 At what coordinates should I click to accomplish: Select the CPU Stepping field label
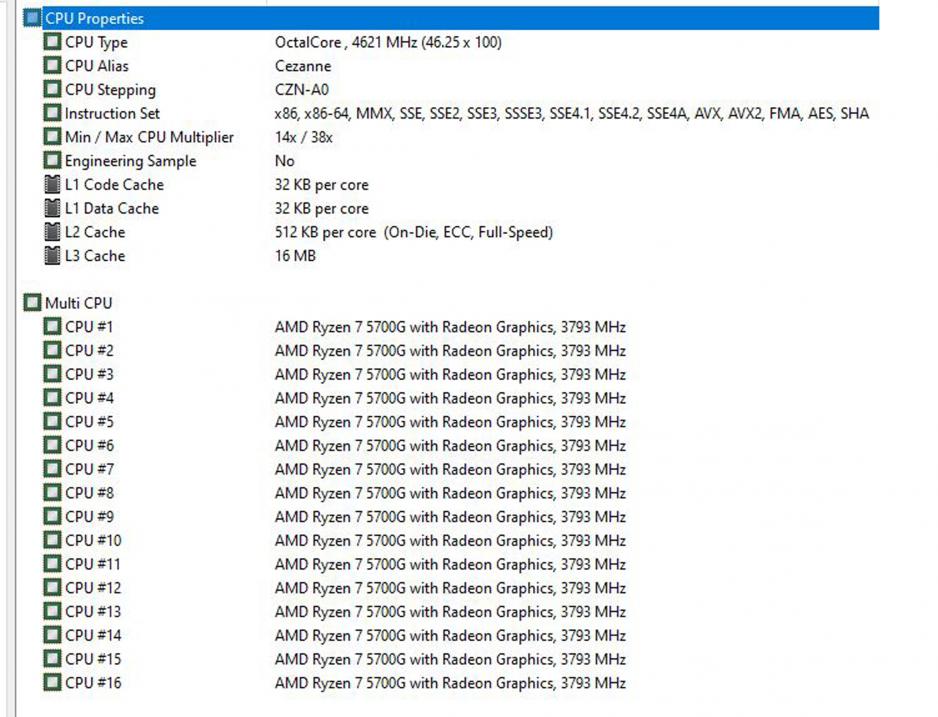click(x=110, y=90)
